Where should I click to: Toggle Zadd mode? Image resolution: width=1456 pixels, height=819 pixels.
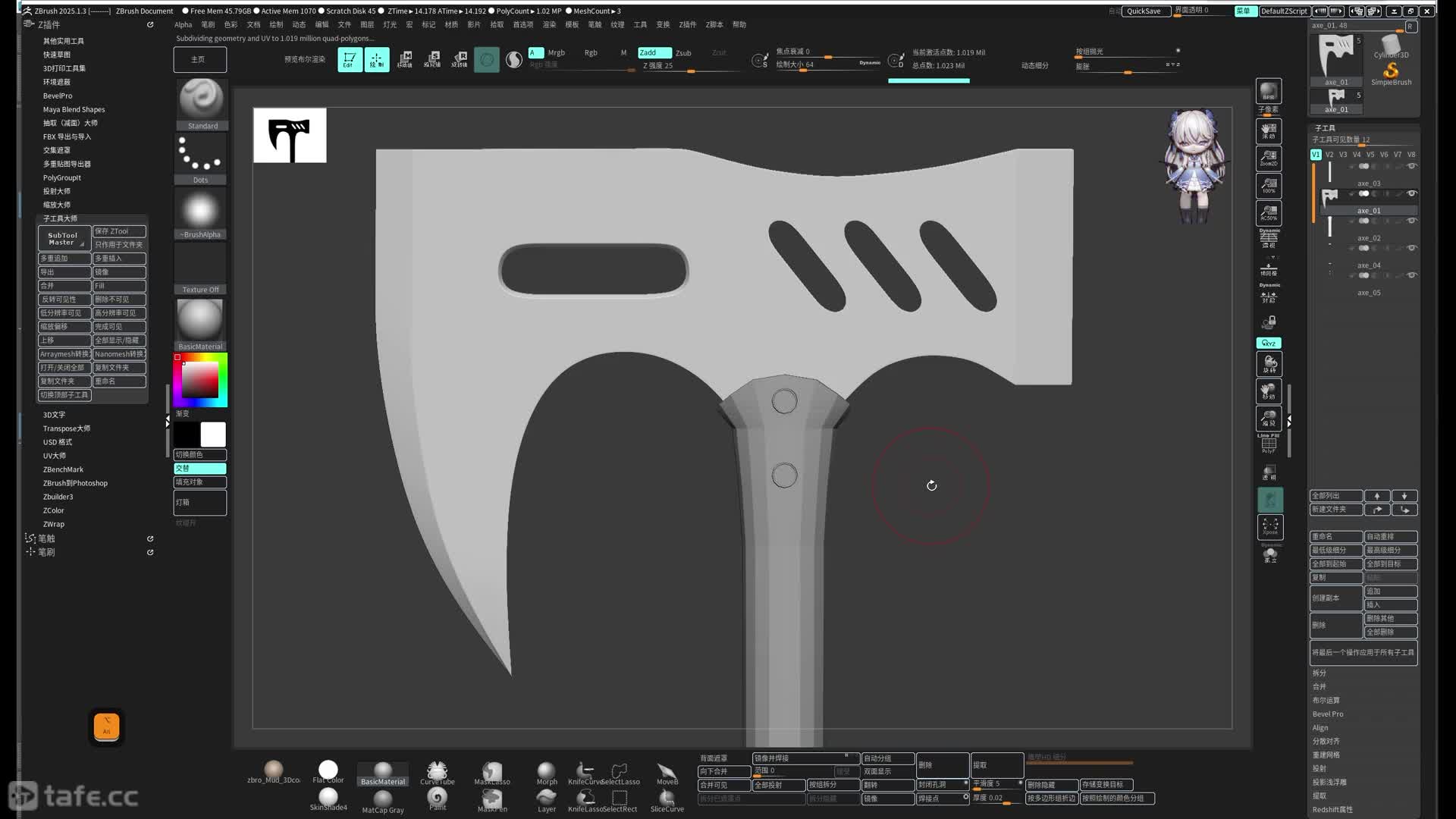point(654,52)
